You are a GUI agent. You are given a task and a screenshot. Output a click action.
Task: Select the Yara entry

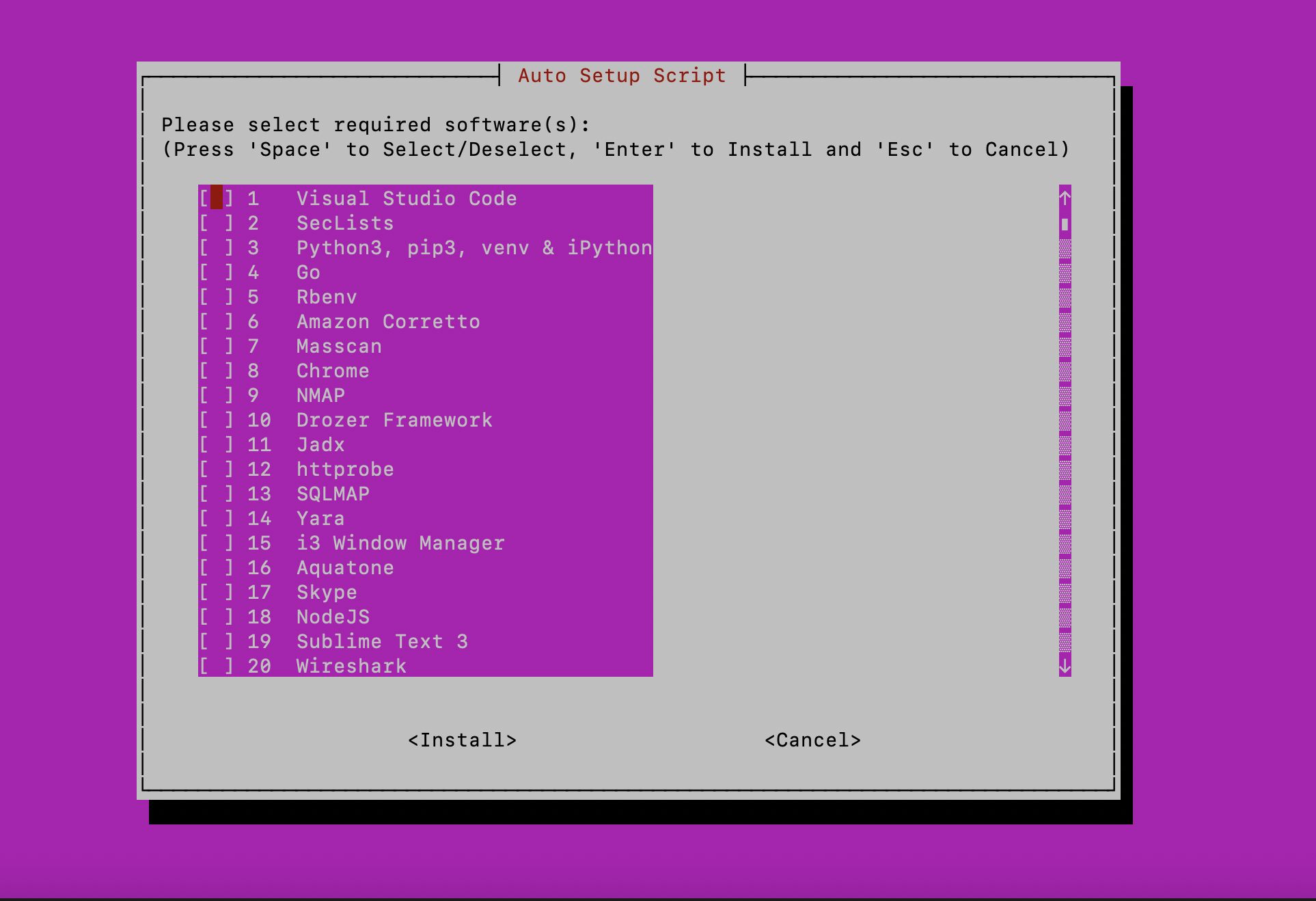tap(425, 518)
